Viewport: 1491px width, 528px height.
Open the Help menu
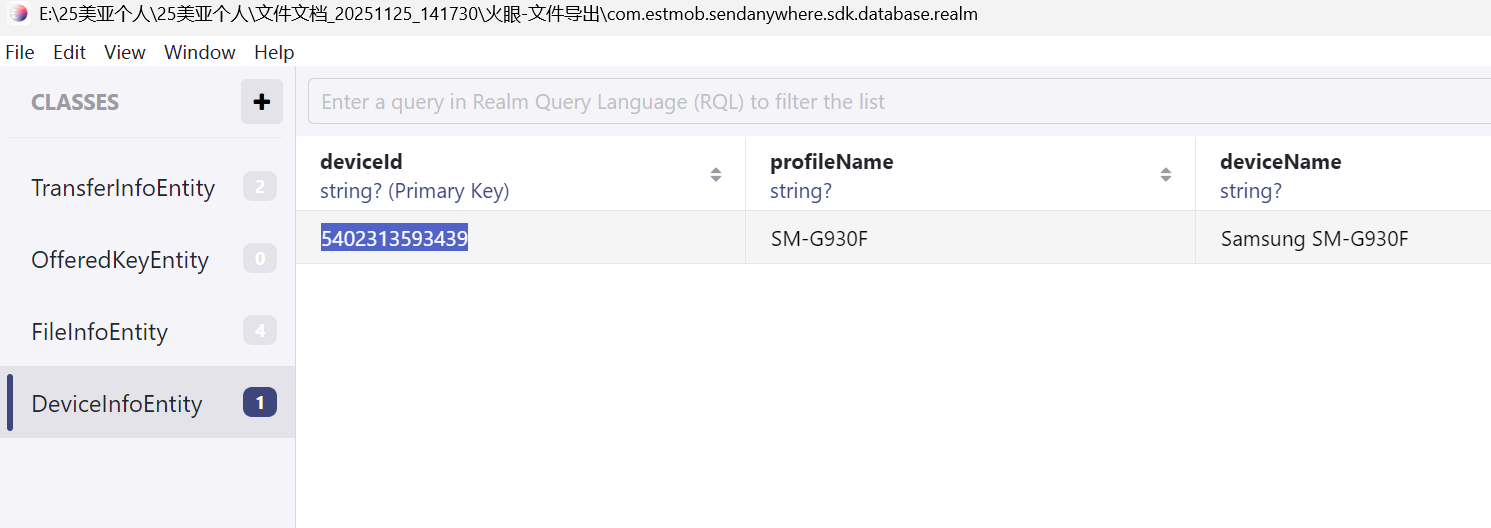coord(274,52)
